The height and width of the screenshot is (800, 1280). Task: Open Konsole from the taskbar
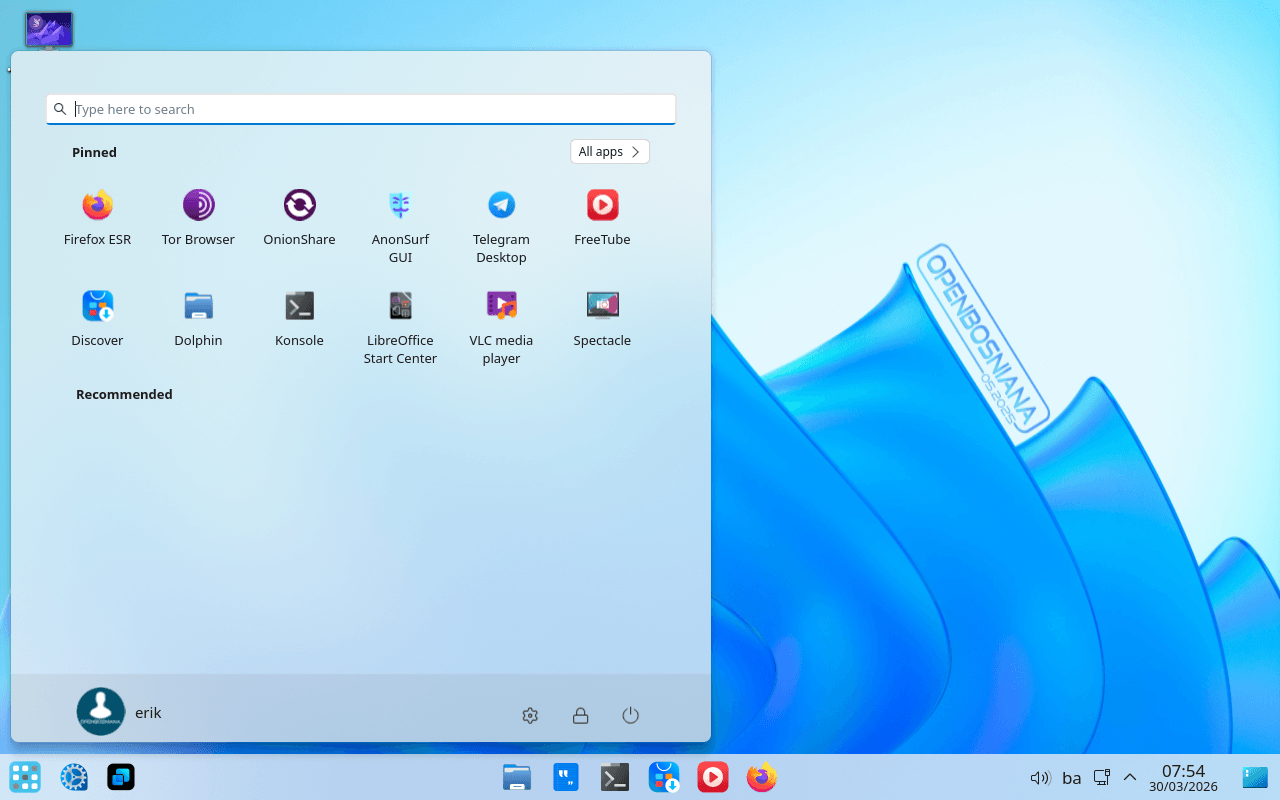[614, 777]
